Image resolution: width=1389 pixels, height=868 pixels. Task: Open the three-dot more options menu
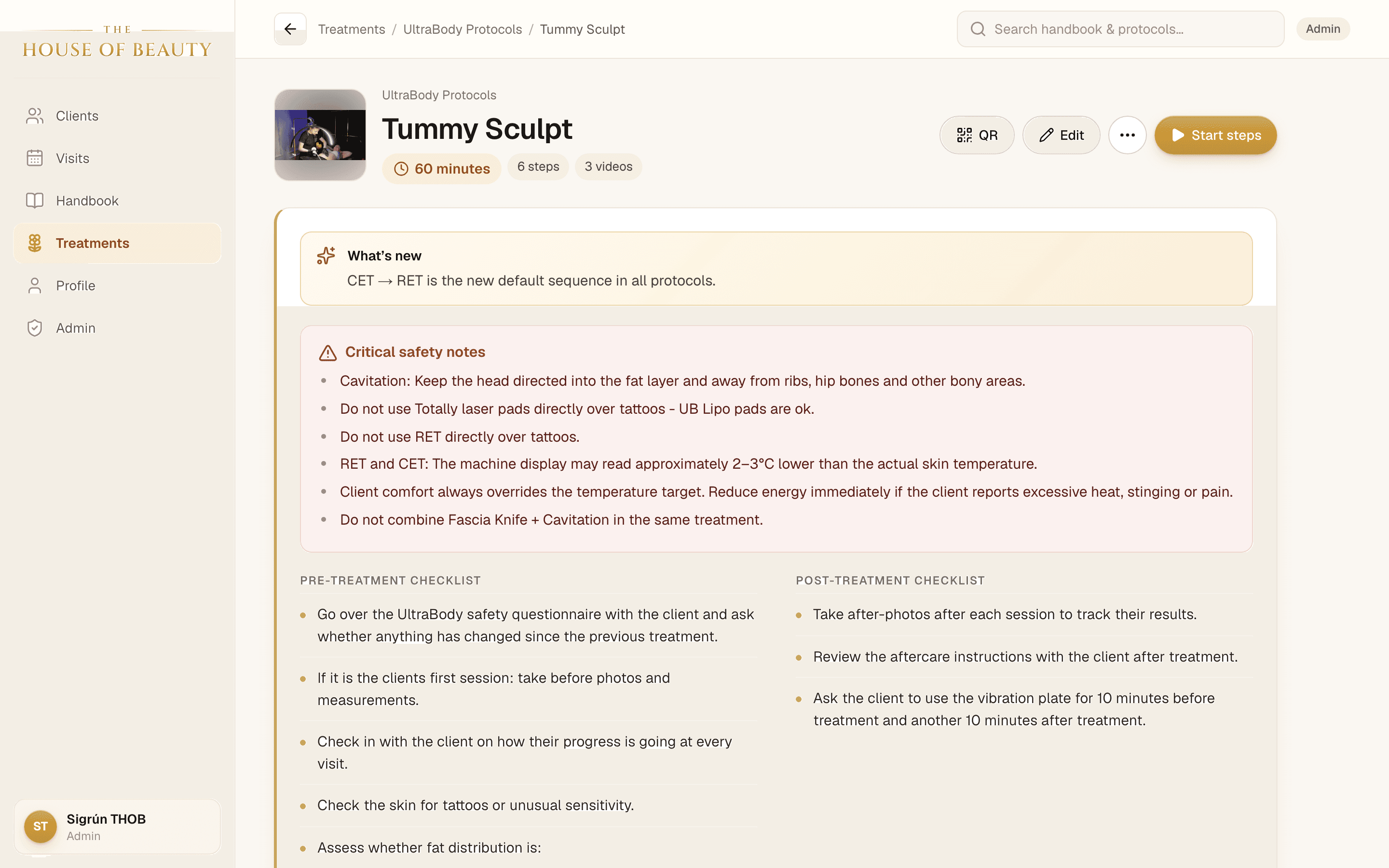[x=1127, y=136]
